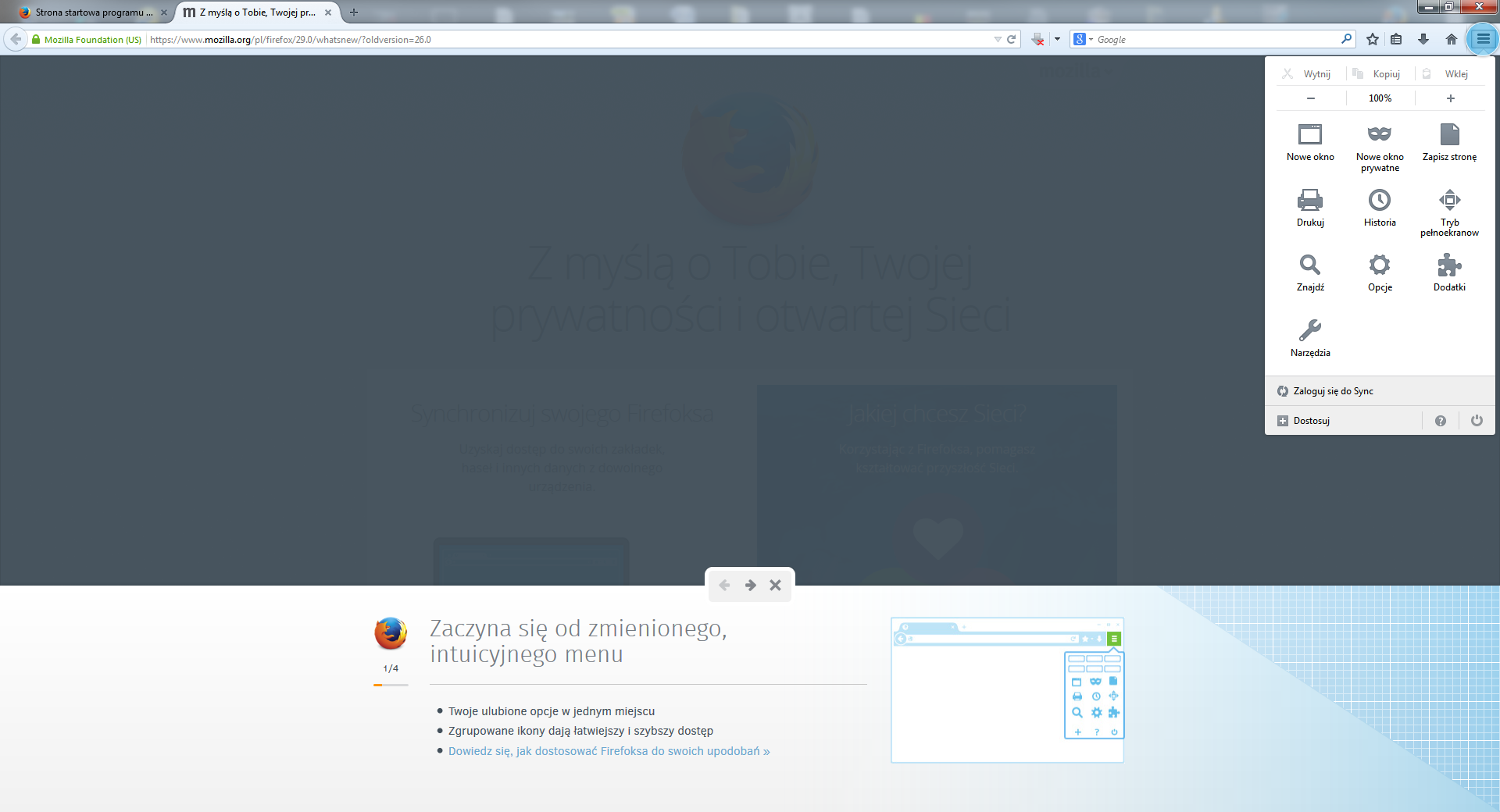This screenshot has height=812, width=1500.
Task: Open a new window from menu panel
Action: [1310, 142]
